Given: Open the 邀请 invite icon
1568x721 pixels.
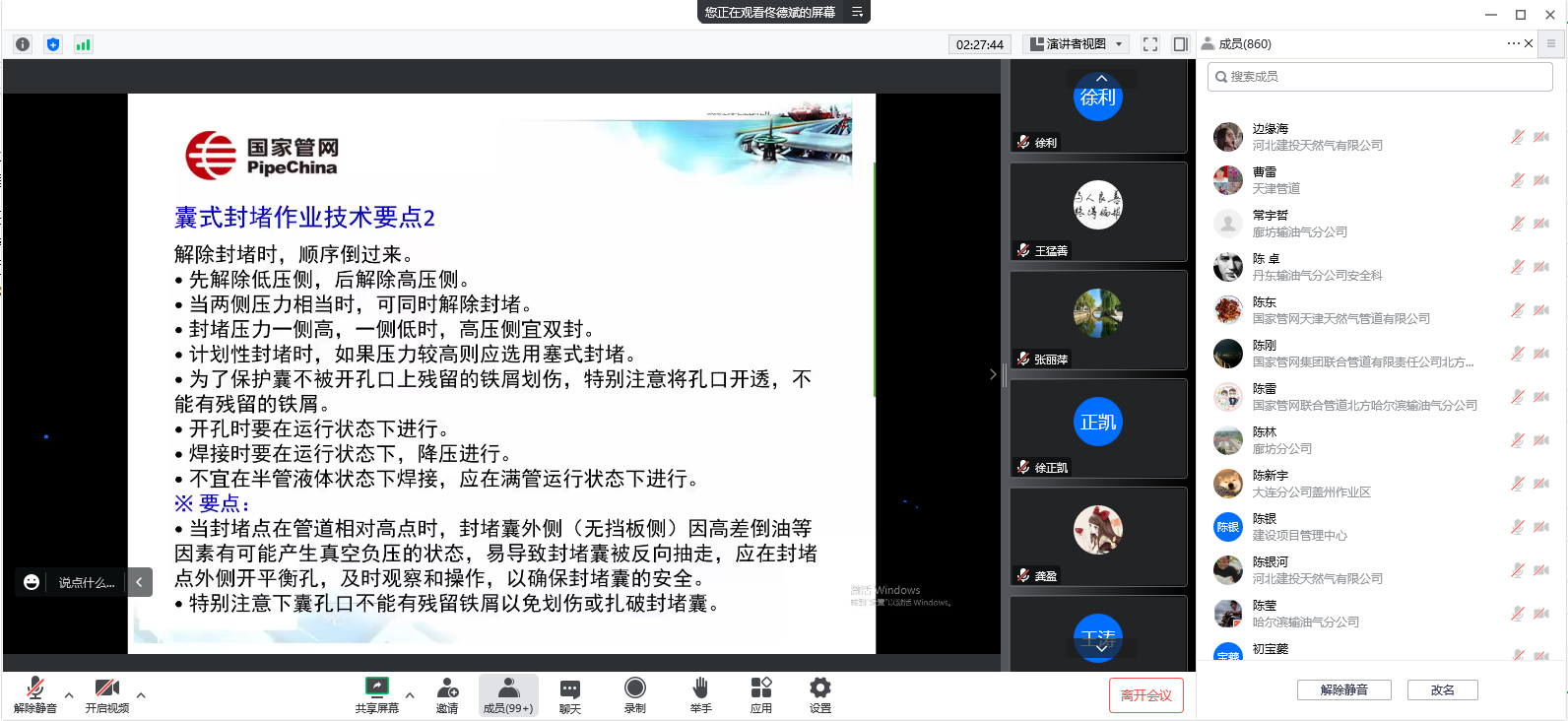Looking at the screenshot, I should (x=447, y=688).
